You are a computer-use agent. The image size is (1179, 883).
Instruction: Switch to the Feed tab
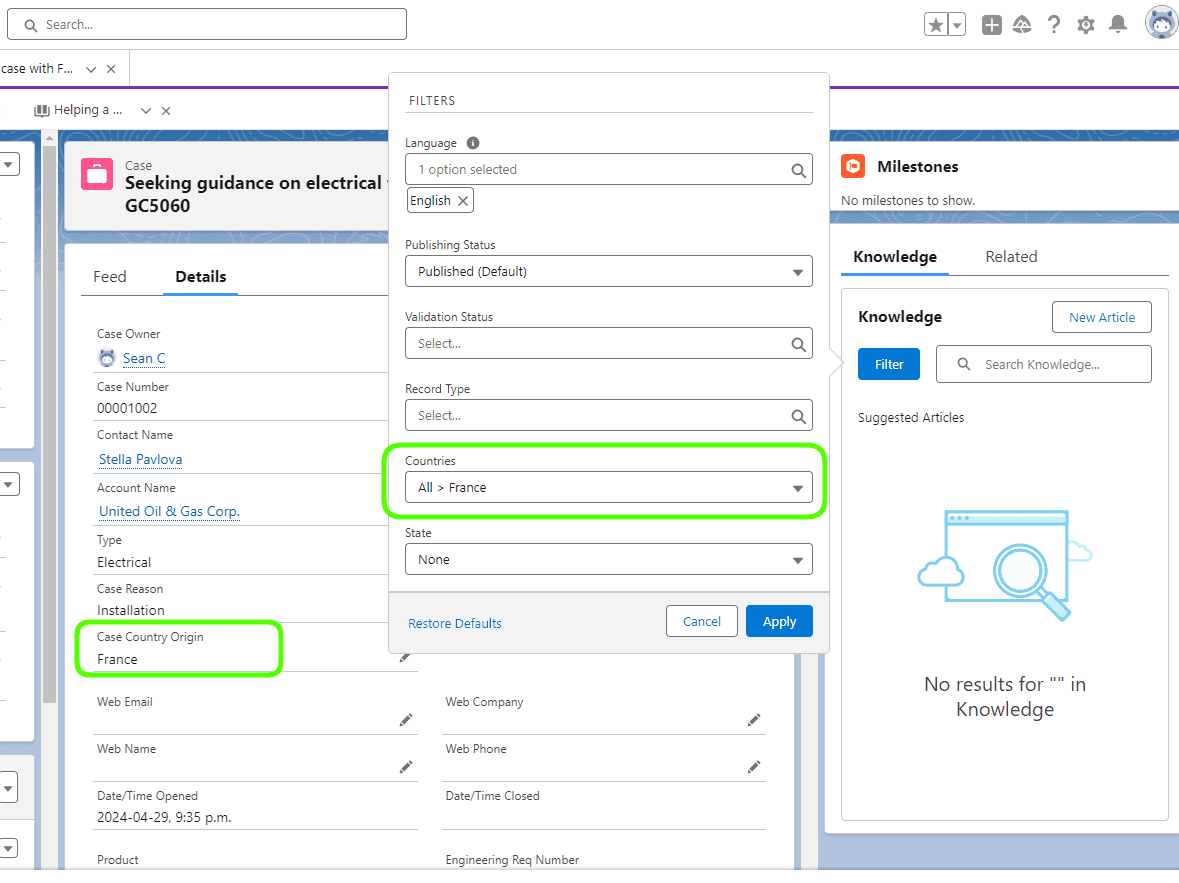[x=110, y=277]
